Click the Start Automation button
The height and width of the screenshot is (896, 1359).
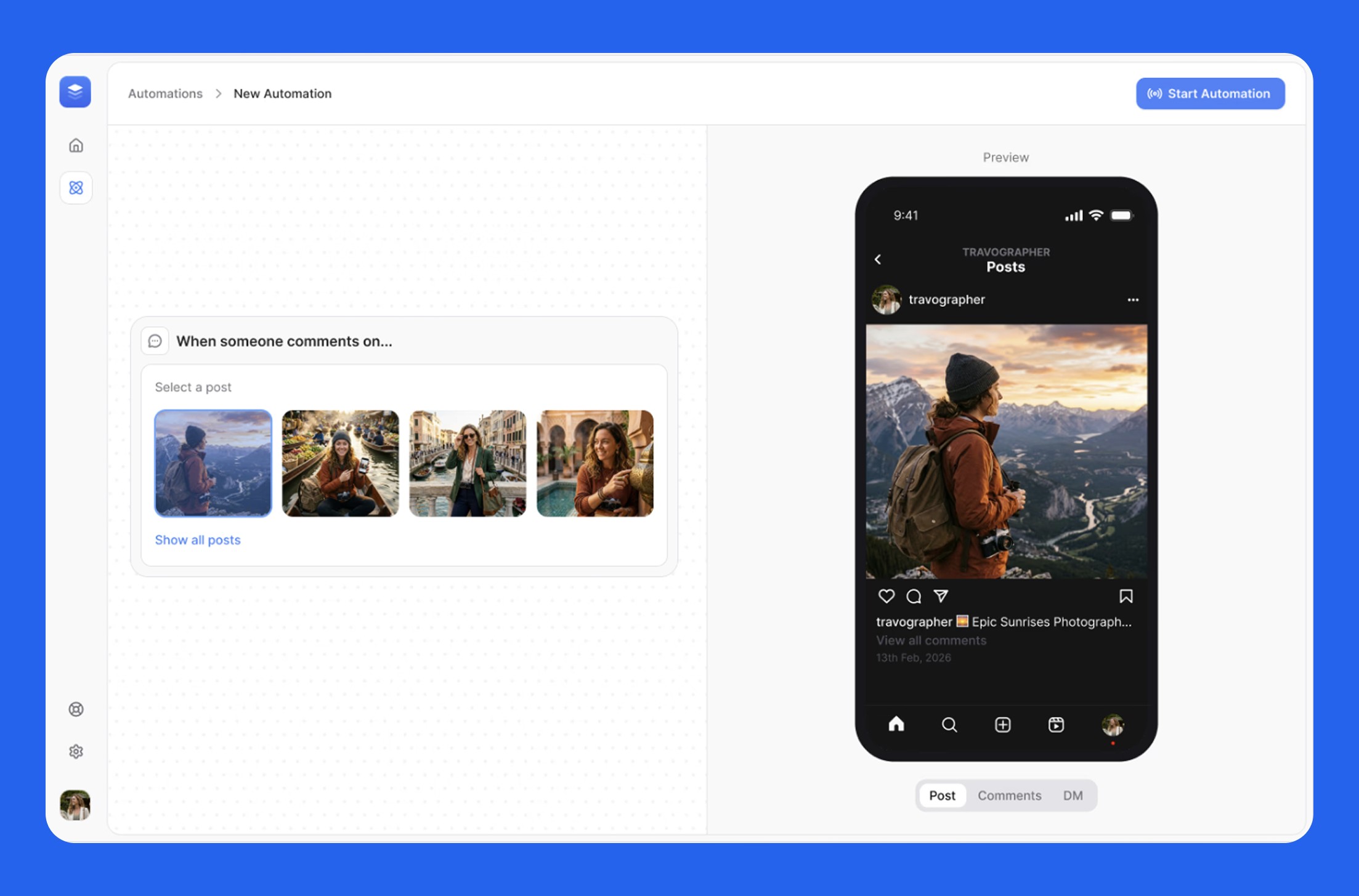point(1210,94)
